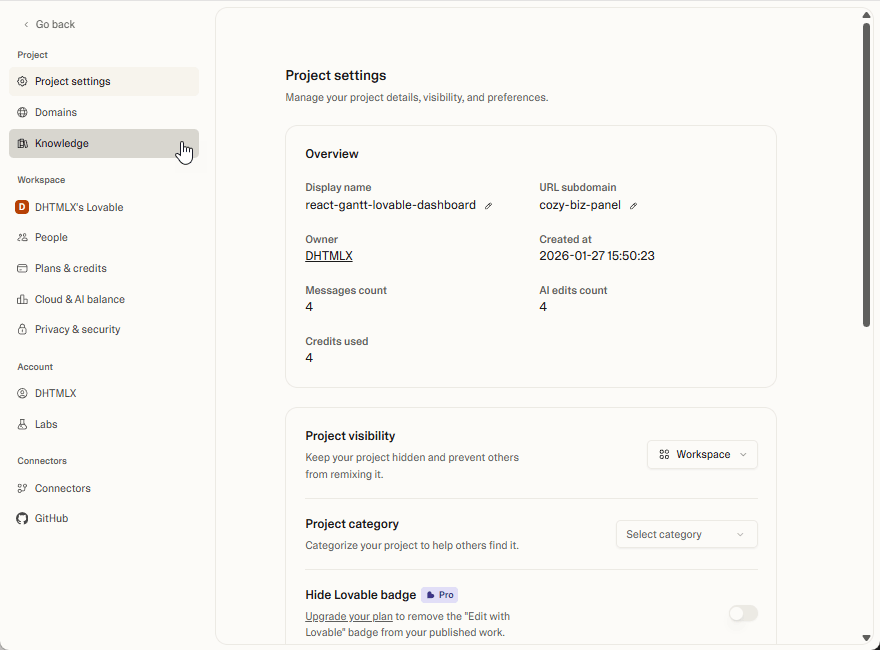Click the People sidebar icon
880x650 pixels.
(x=21, y=237)
